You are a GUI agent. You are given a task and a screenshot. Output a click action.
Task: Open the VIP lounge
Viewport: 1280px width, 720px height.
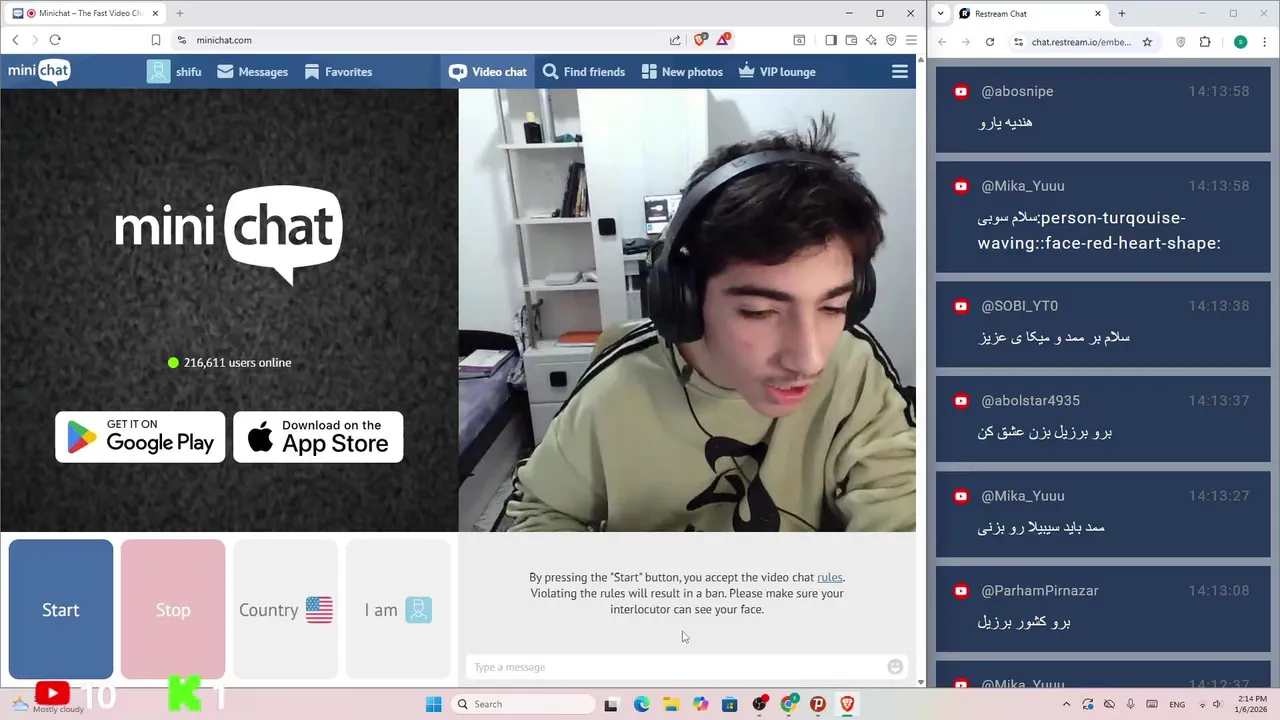777,72
